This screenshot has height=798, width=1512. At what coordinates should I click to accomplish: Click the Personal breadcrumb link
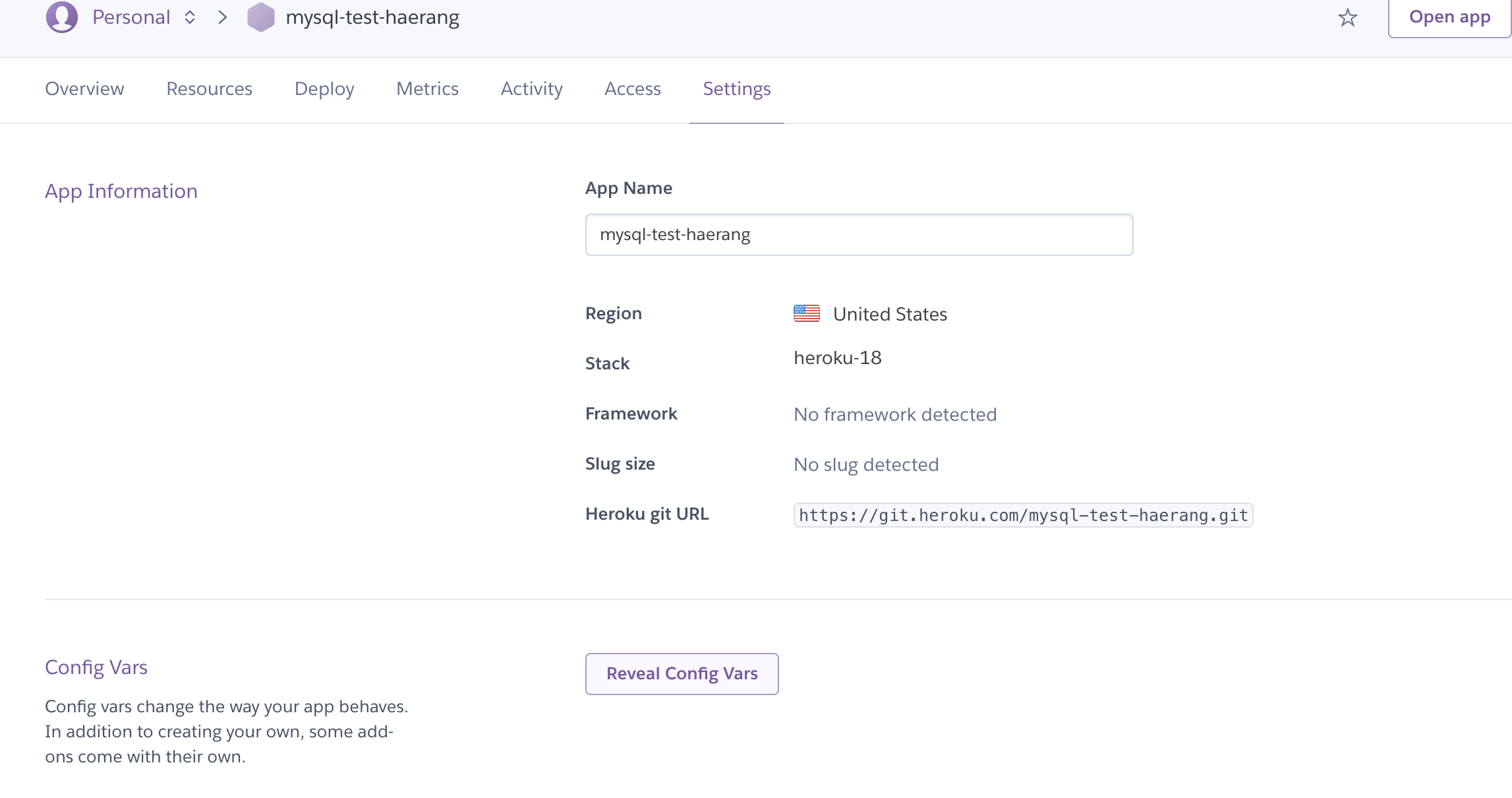[x=131, y=17]
